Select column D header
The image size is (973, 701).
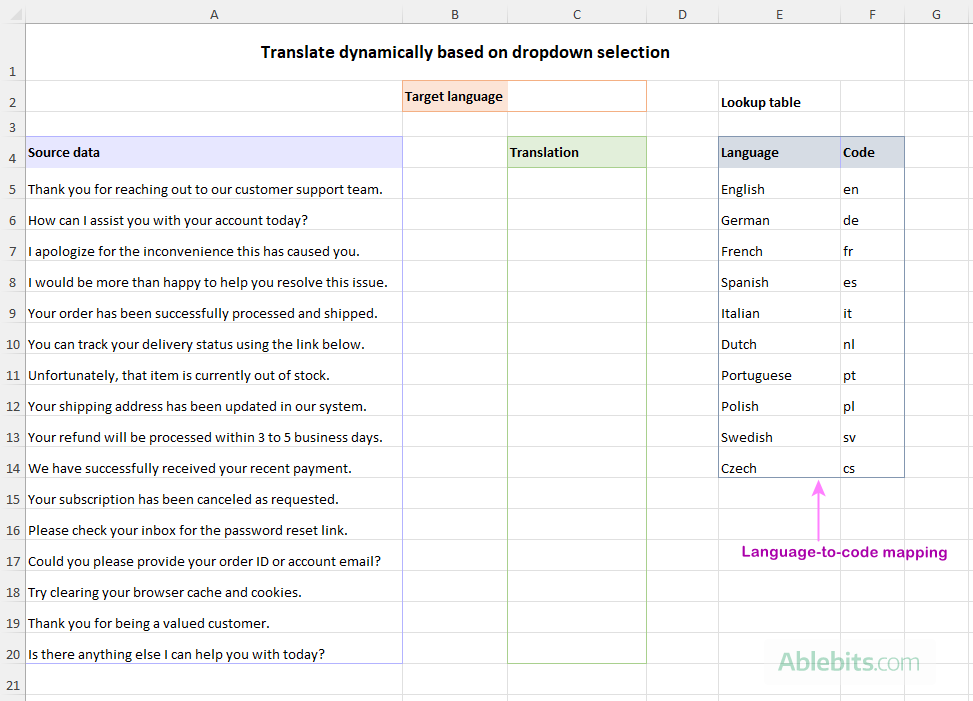pos(683,14)
